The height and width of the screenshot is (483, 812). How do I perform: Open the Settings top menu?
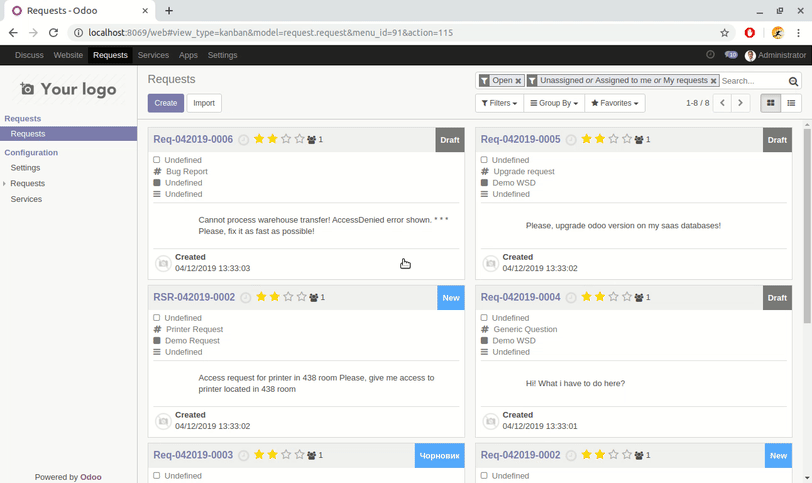pos(222,55)
